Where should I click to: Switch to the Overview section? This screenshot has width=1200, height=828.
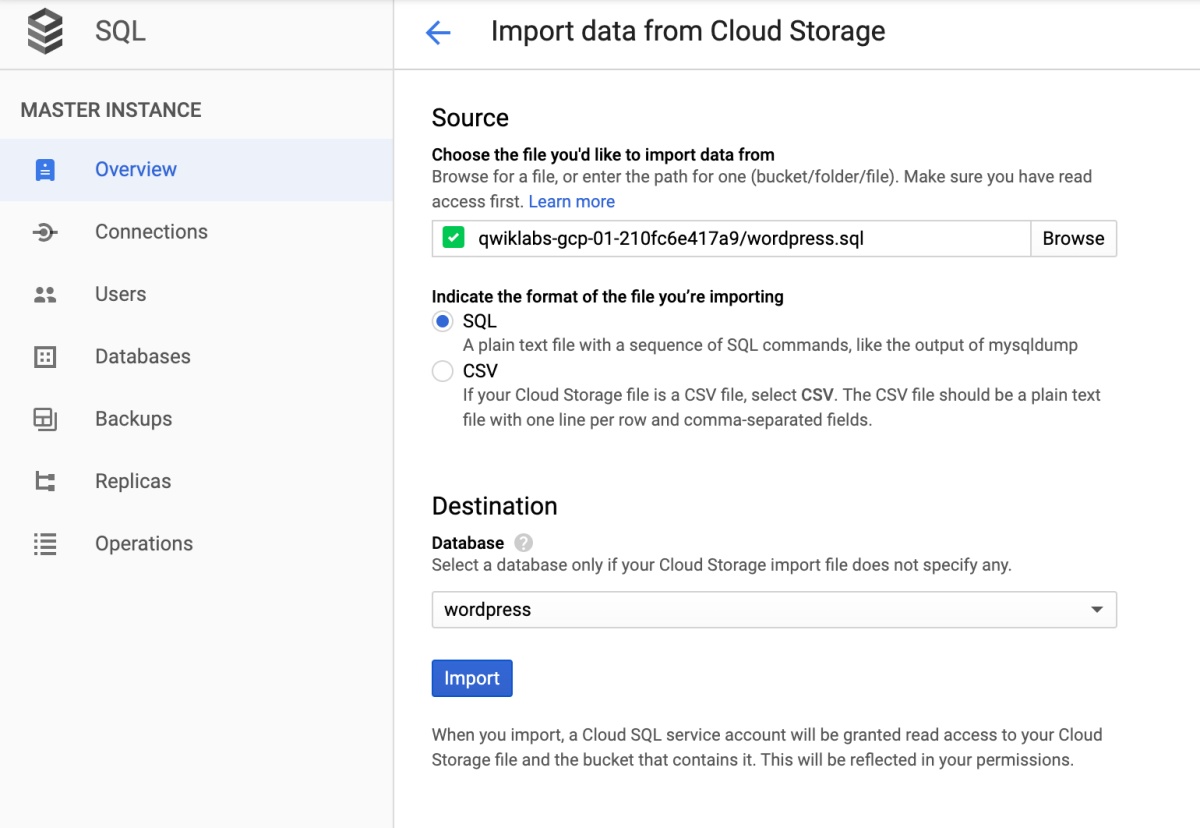click(135, 169)
